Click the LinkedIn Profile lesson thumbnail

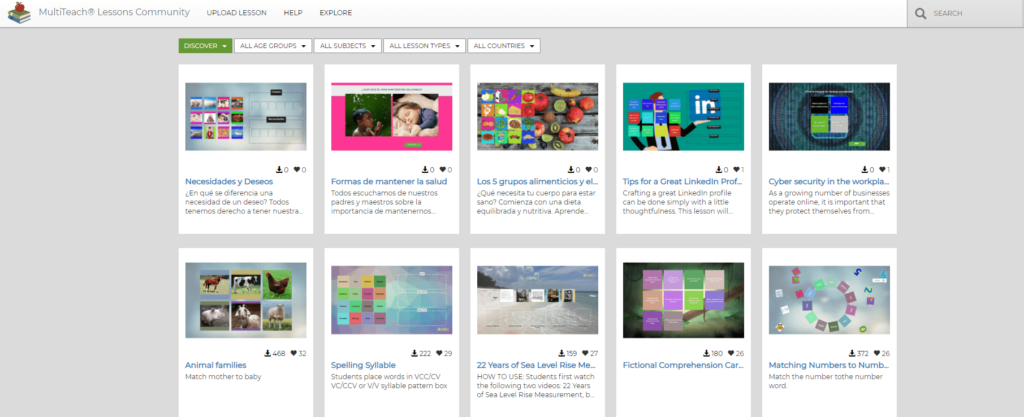point(683,117)
